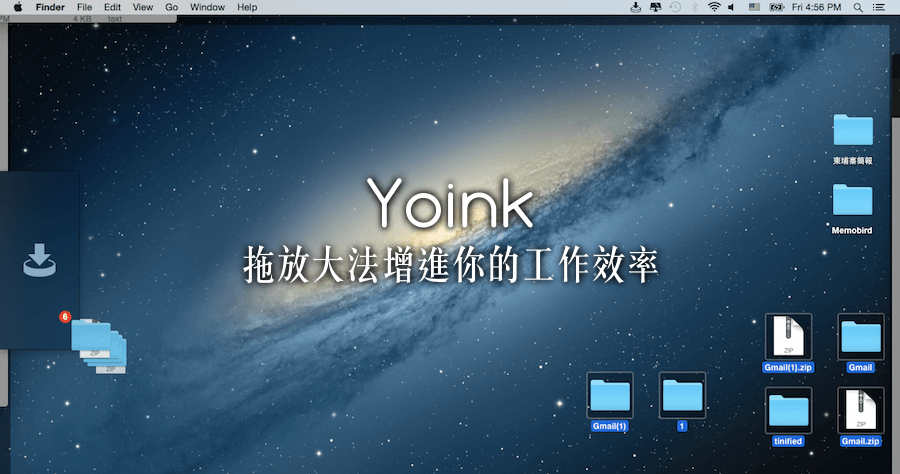Open the display mirroring menu bar icon

point(655,7)
